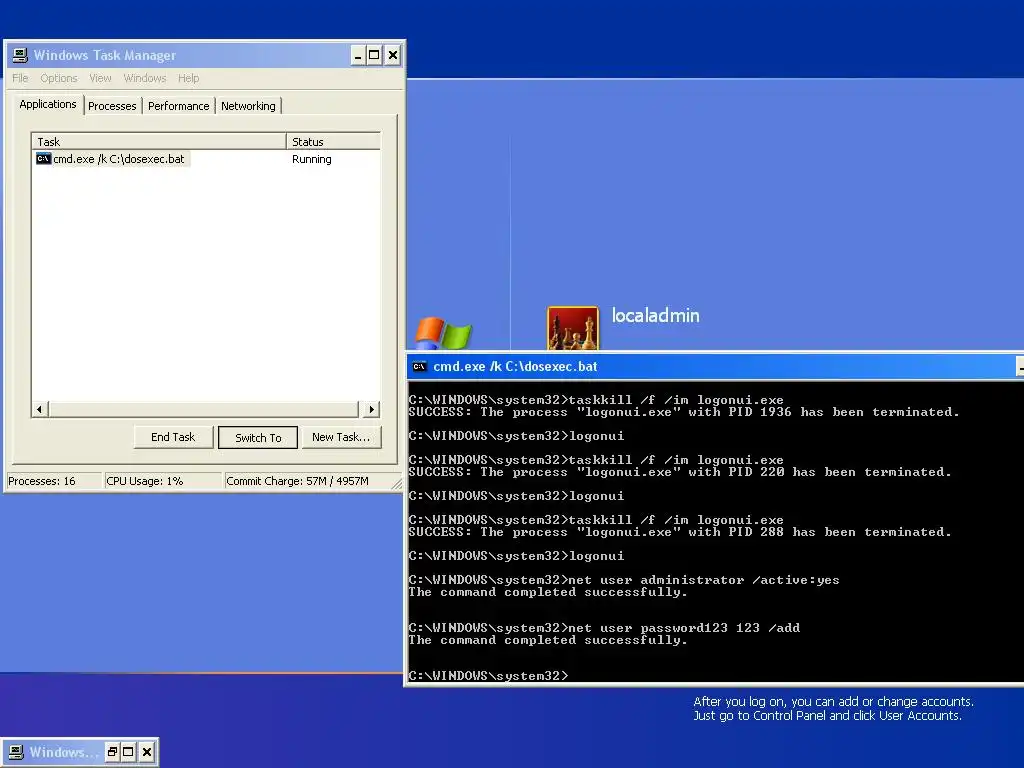This screenshot has height=768, width=1024.
Task: Restore the minimized Windows Task Manager bar
Action: click(x=112, y=752)
